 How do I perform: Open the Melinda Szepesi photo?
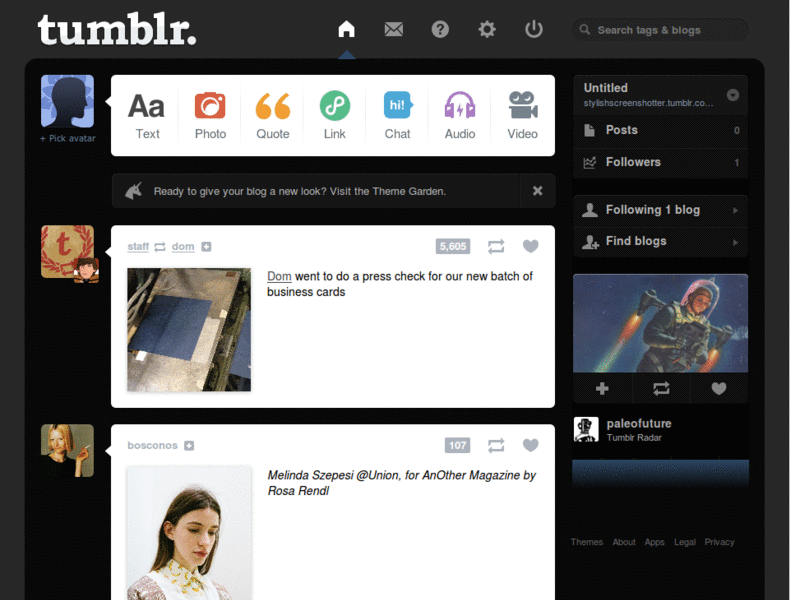tap(189, 533)
